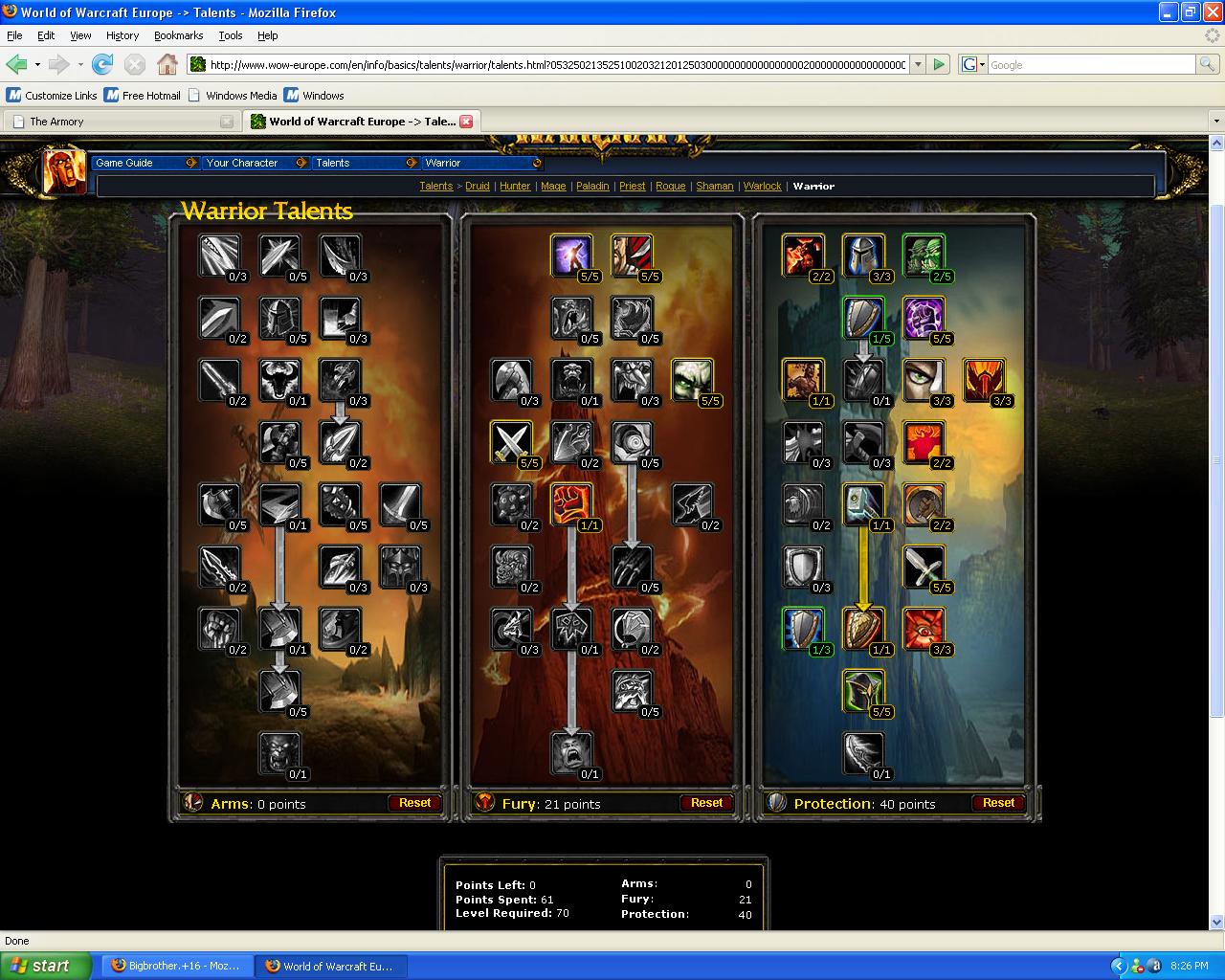Open the File menu
The height and width of the screenshot is (980, 1225).
click(x=14, y=35)
